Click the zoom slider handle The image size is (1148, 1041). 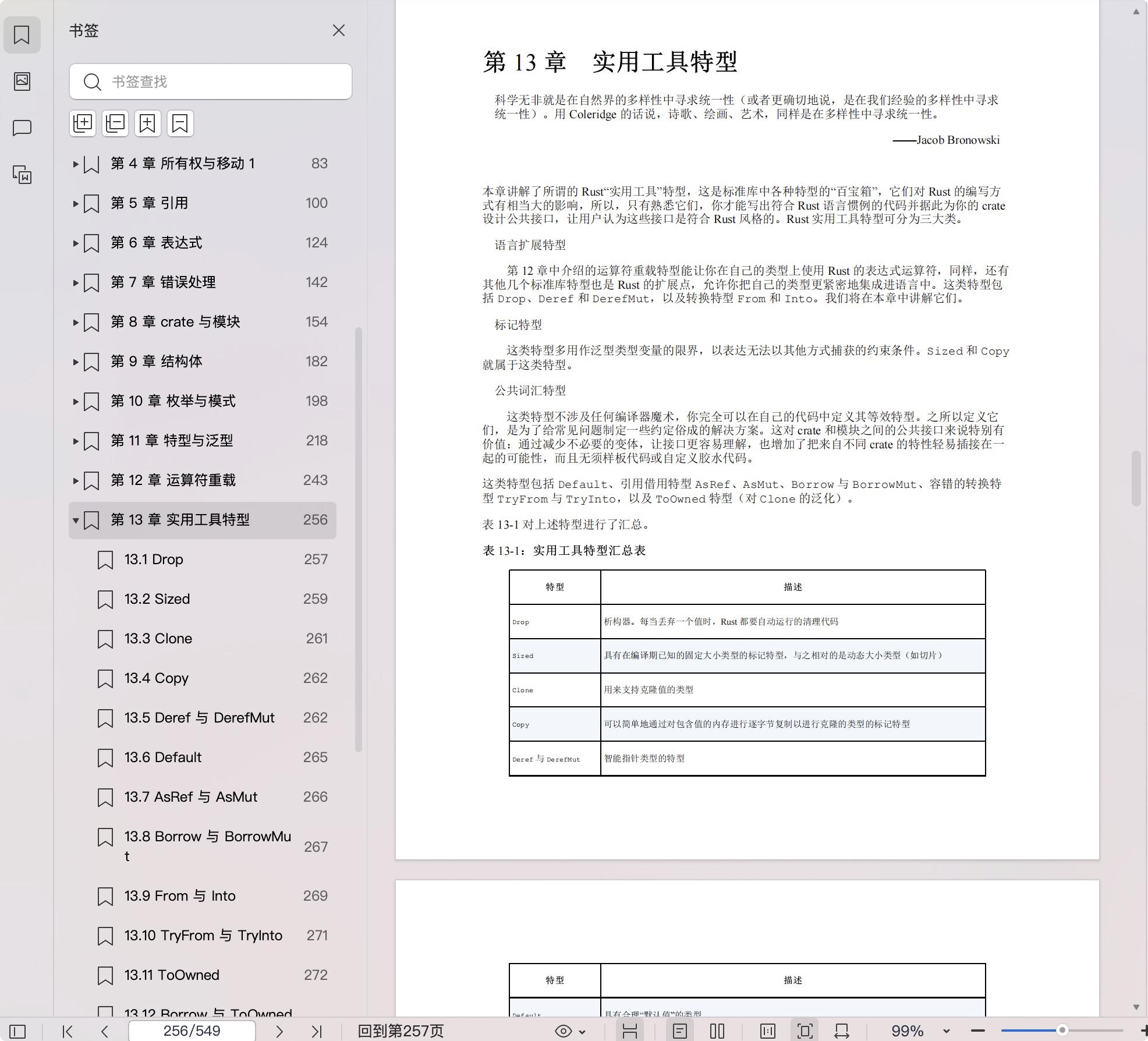click(x=1062, y=1031)
